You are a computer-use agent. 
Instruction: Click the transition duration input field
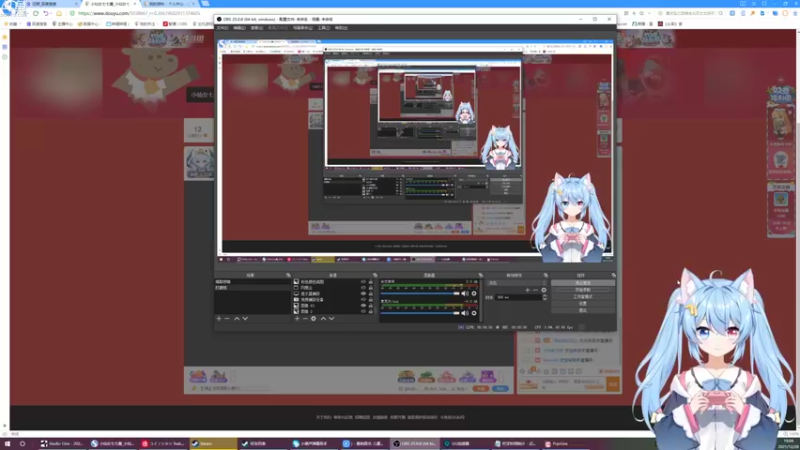(x=518, y=297)
